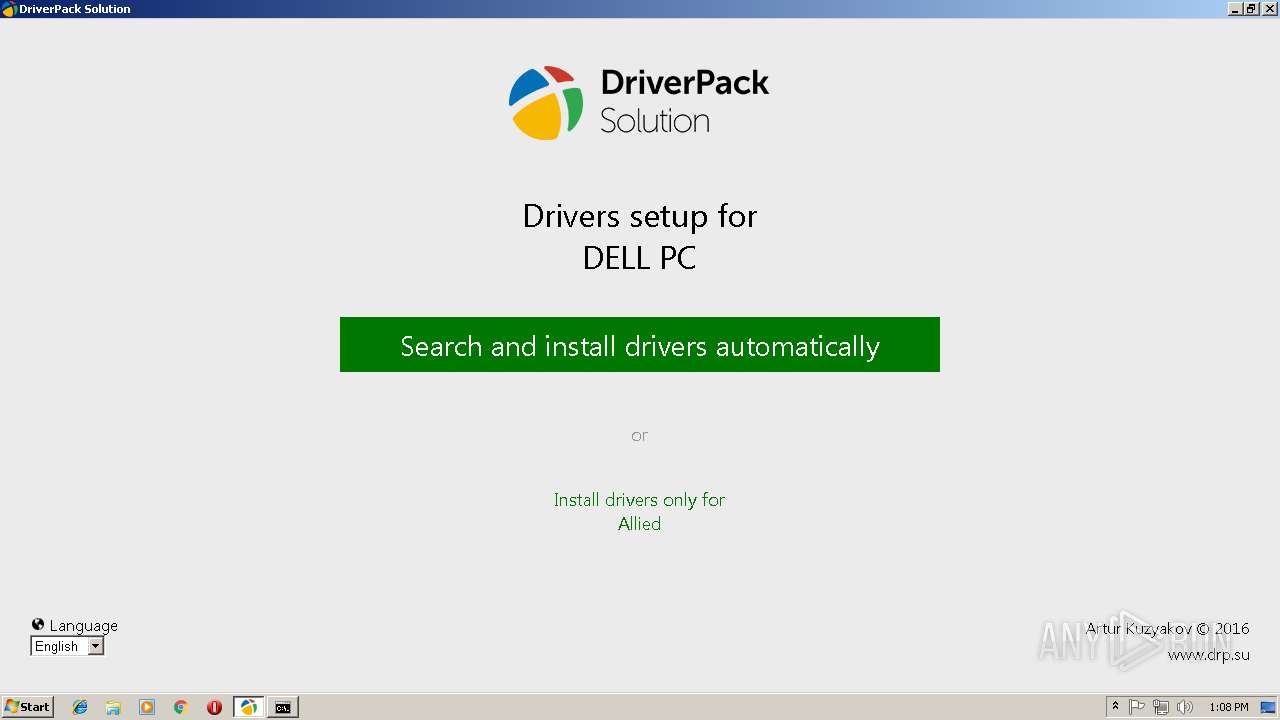Open Internet Explorer from taskbar
The image size is (1280, 720).
[x=80, y=707]
